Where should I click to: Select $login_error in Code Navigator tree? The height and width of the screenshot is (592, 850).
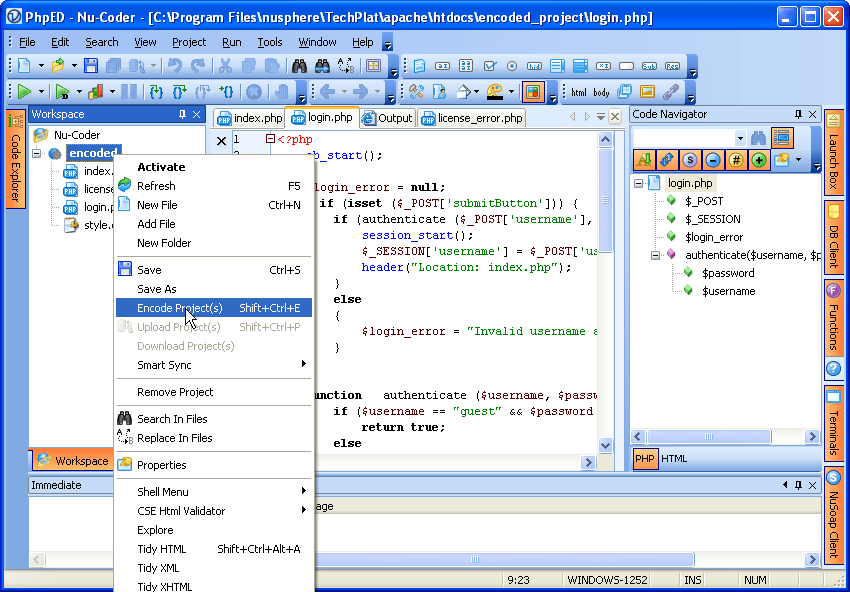(713, 237)
